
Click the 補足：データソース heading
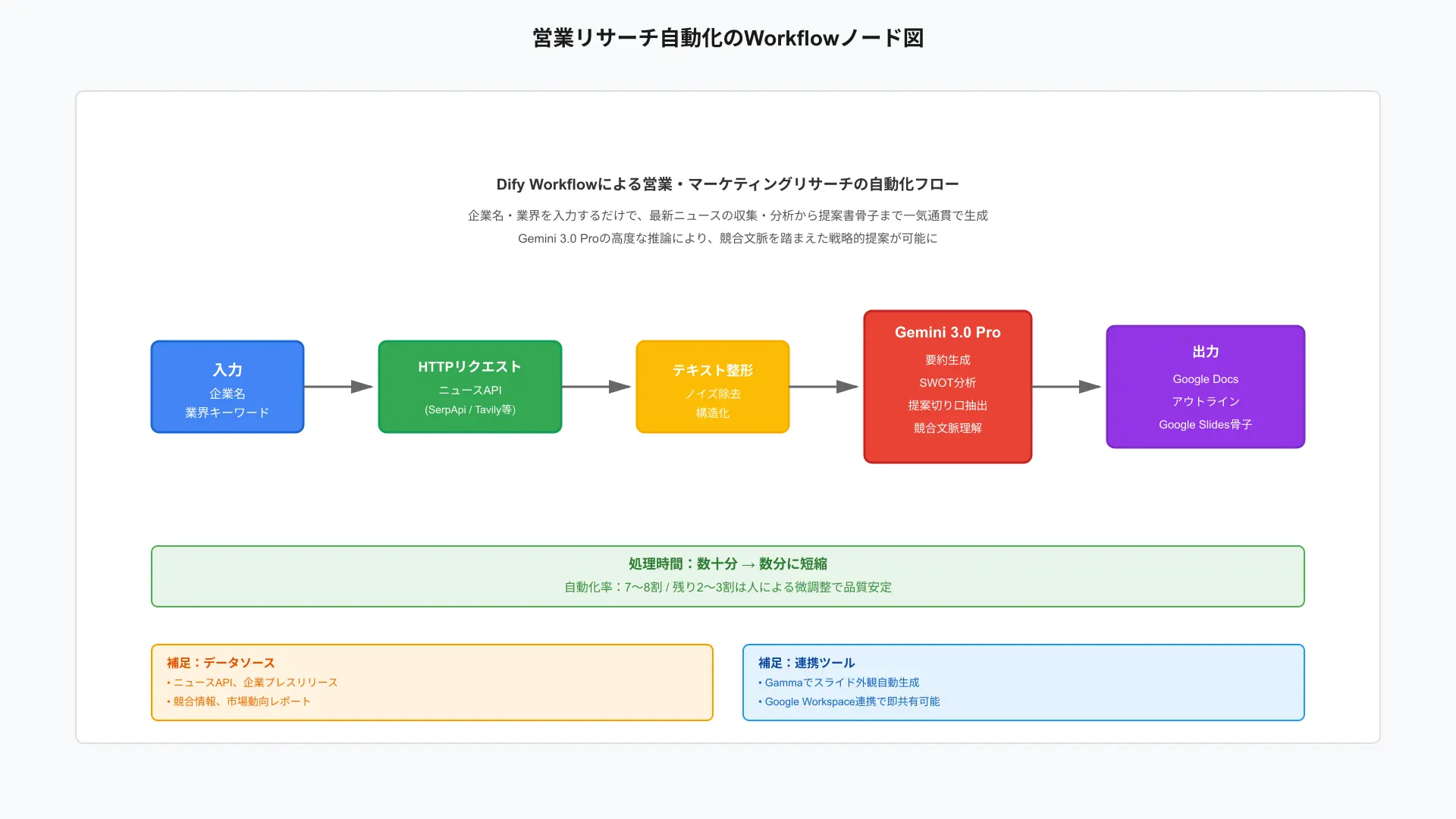click(221, 663)
